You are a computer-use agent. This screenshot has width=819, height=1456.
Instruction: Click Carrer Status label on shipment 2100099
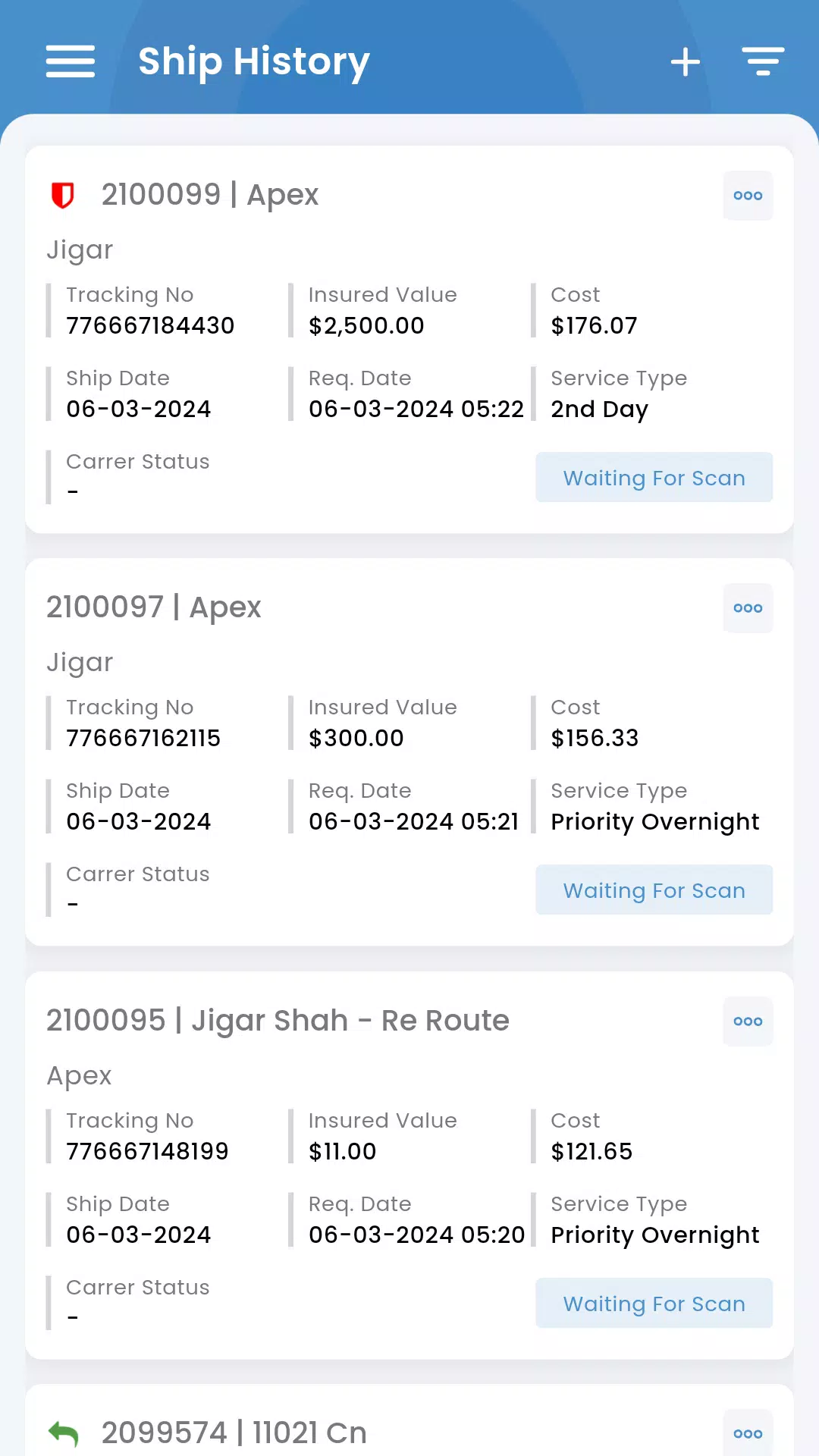point(138,461)
